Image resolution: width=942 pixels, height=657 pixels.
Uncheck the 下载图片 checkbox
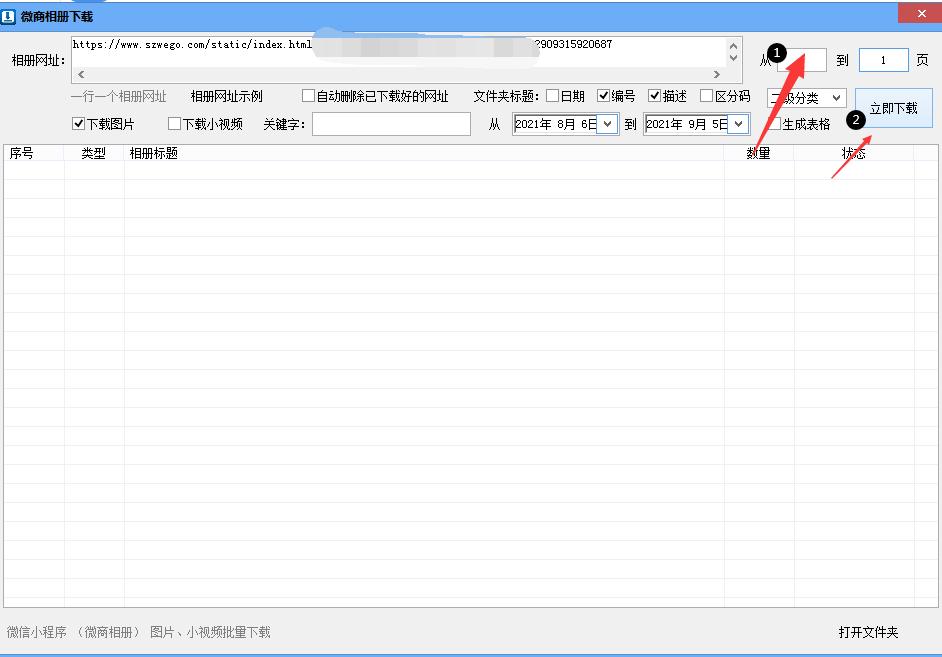[x=79, y=124]
